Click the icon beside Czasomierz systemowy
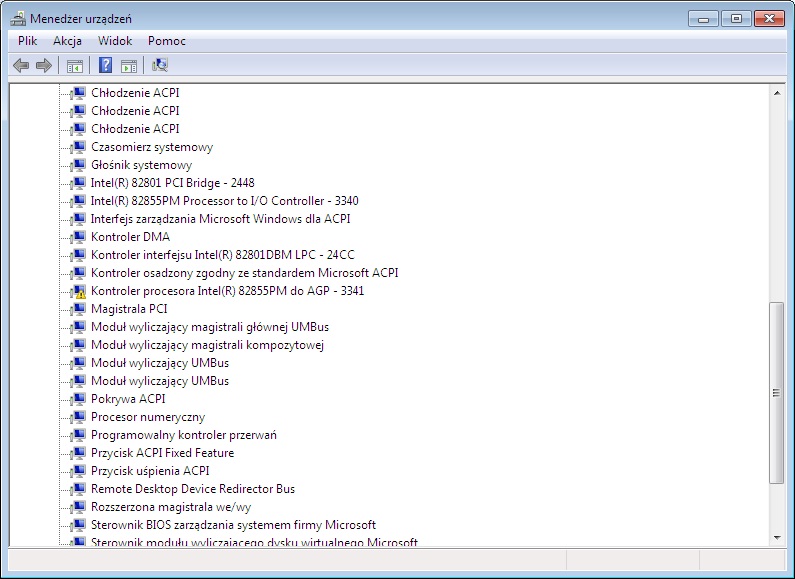 click(79, 147)
